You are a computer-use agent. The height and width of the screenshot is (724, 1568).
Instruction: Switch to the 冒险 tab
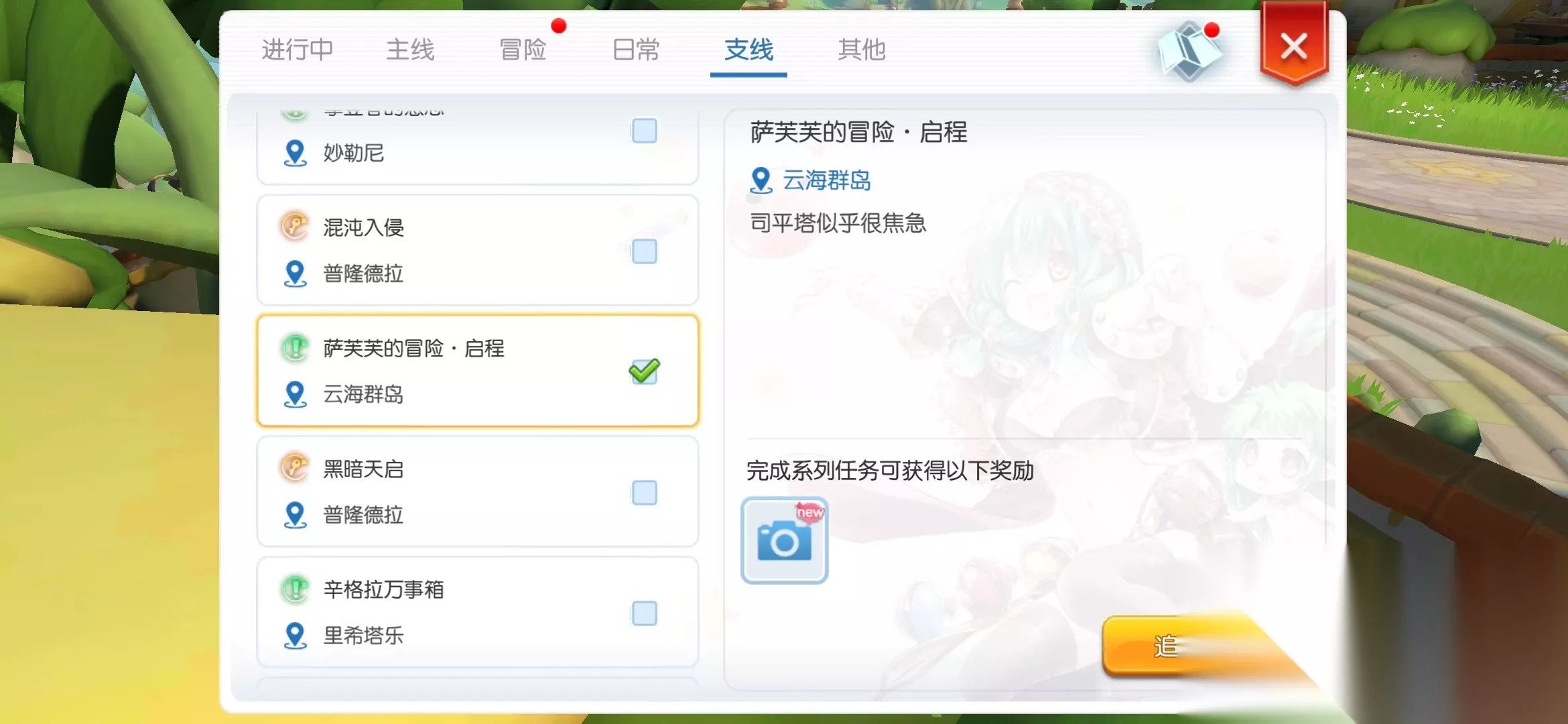523,50
